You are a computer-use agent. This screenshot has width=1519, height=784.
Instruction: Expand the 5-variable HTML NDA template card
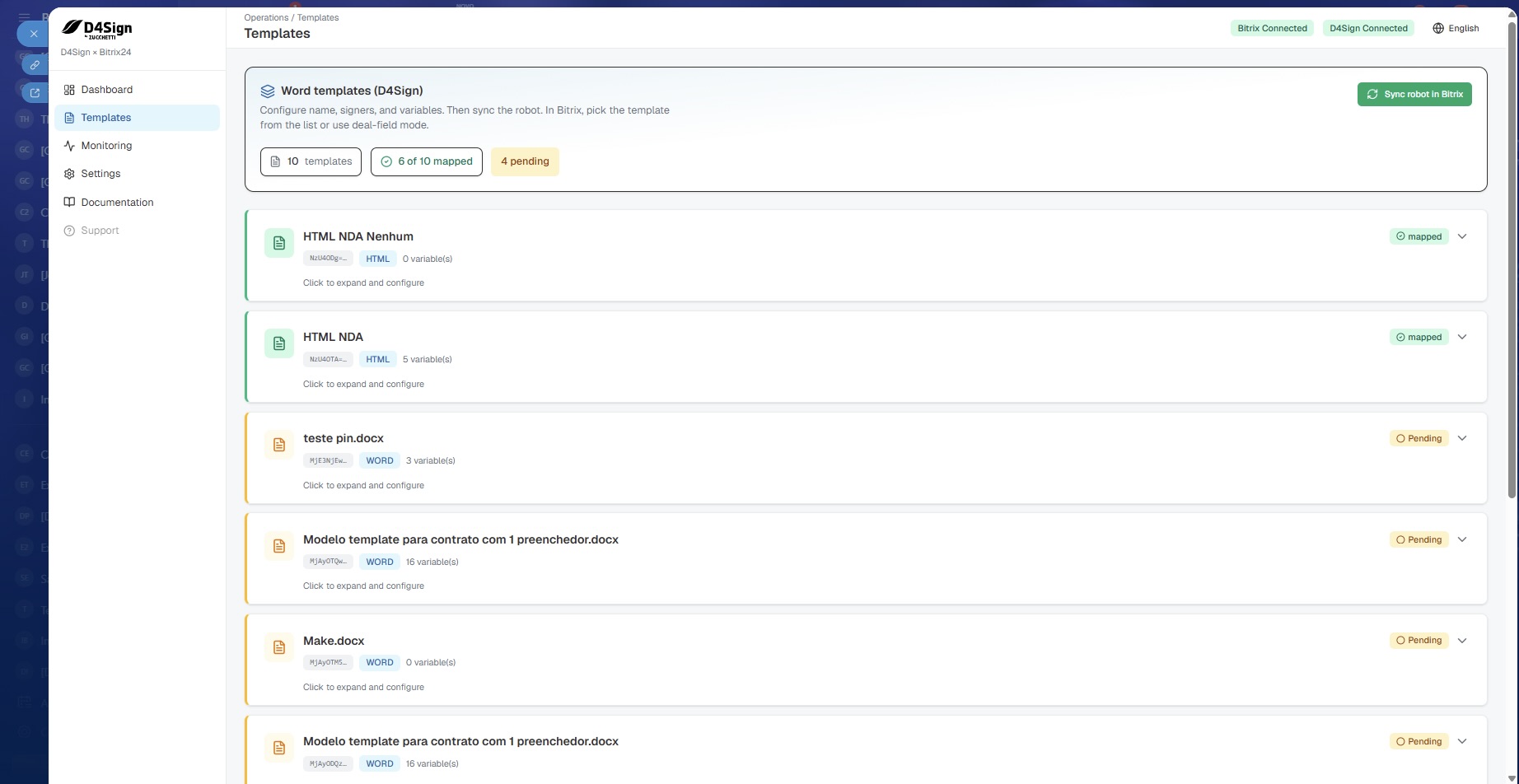coord(1462,337)
